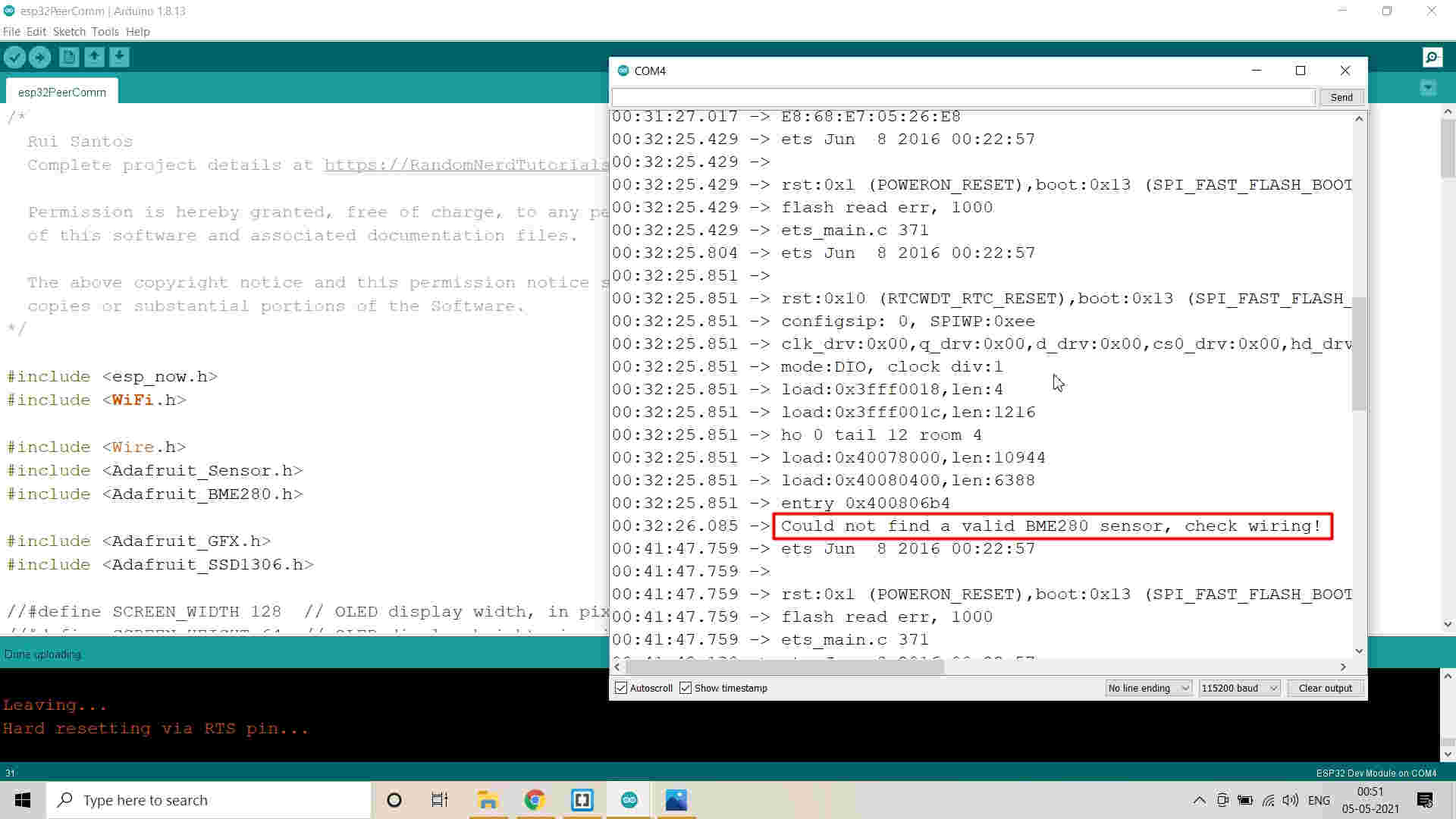1456x819 pixels.
Task: Open the Photos app in taskbar
Action: (676, 800)
